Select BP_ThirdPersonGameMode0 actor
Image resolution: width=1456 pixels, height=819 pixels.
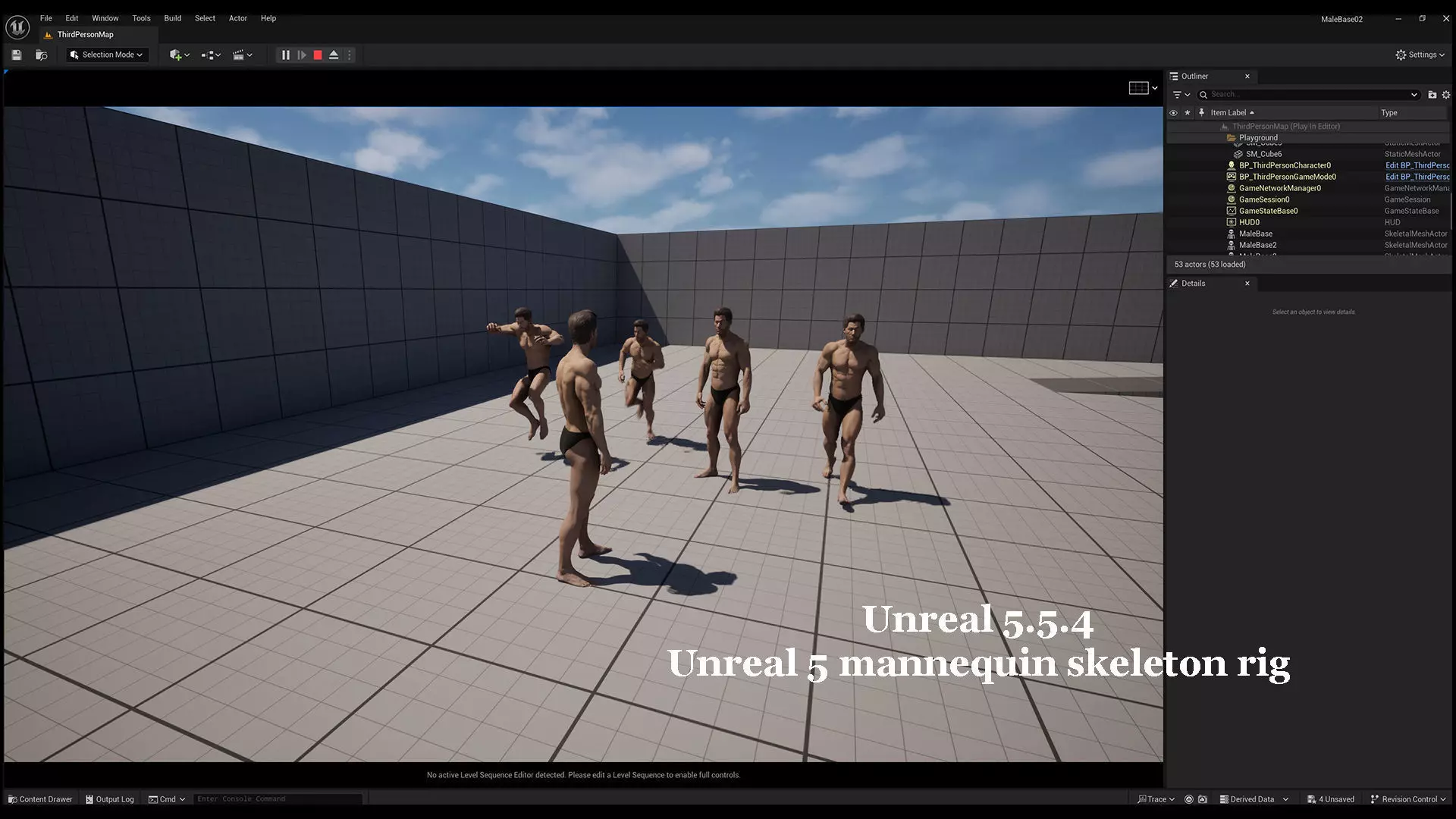1287,177
